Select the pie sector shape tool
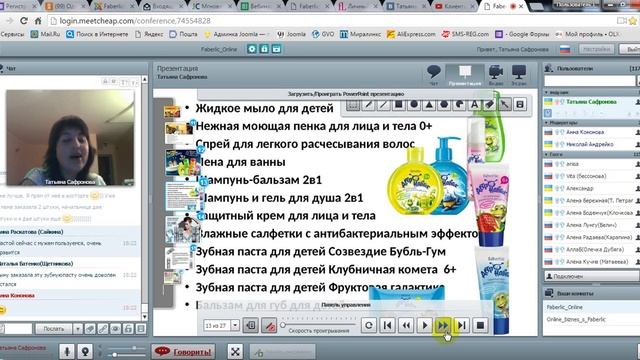This screenshot has height=360, width=640. point(459,104)
